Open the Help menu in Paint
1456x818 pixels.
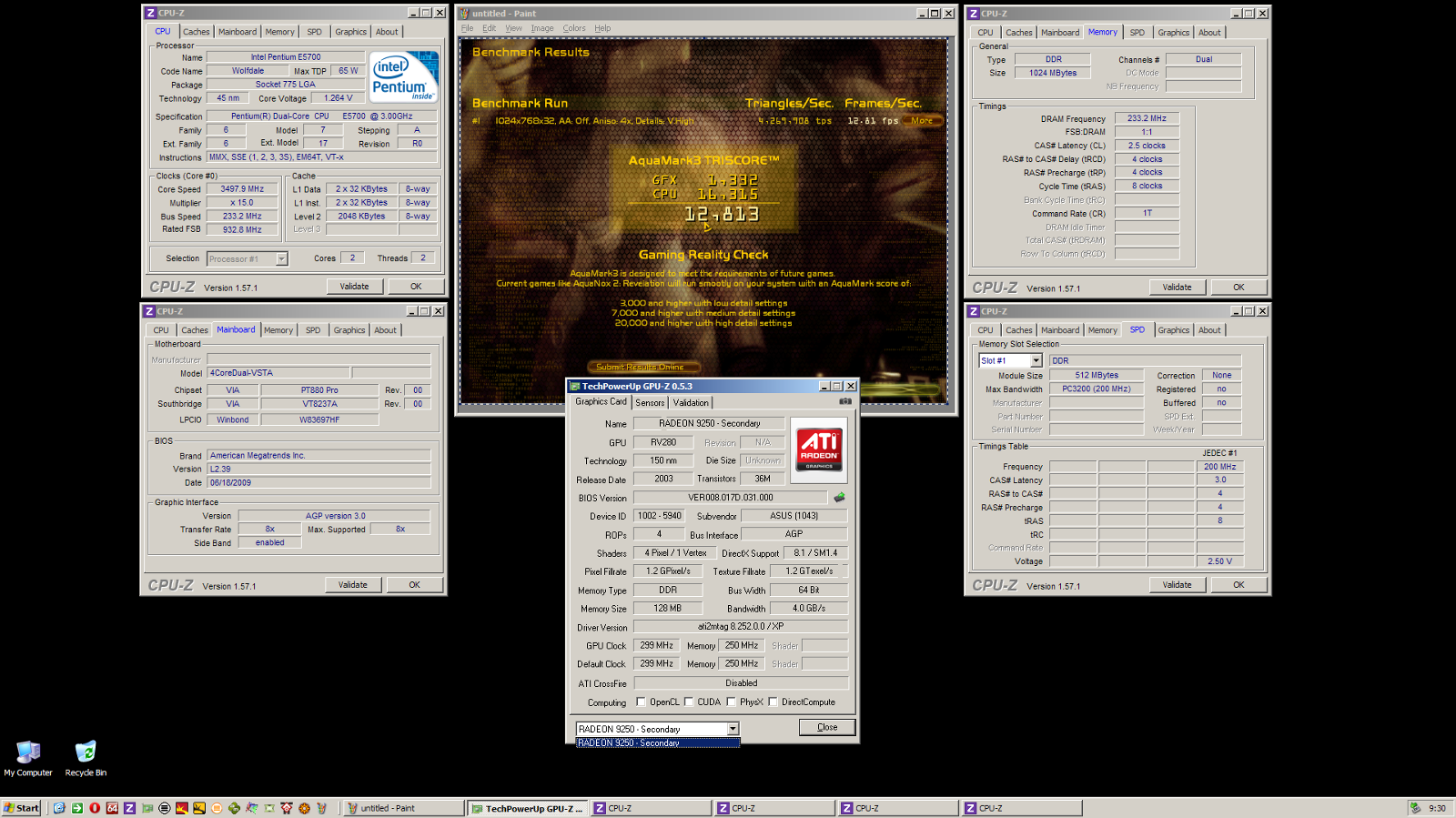(x=602, y=28)
